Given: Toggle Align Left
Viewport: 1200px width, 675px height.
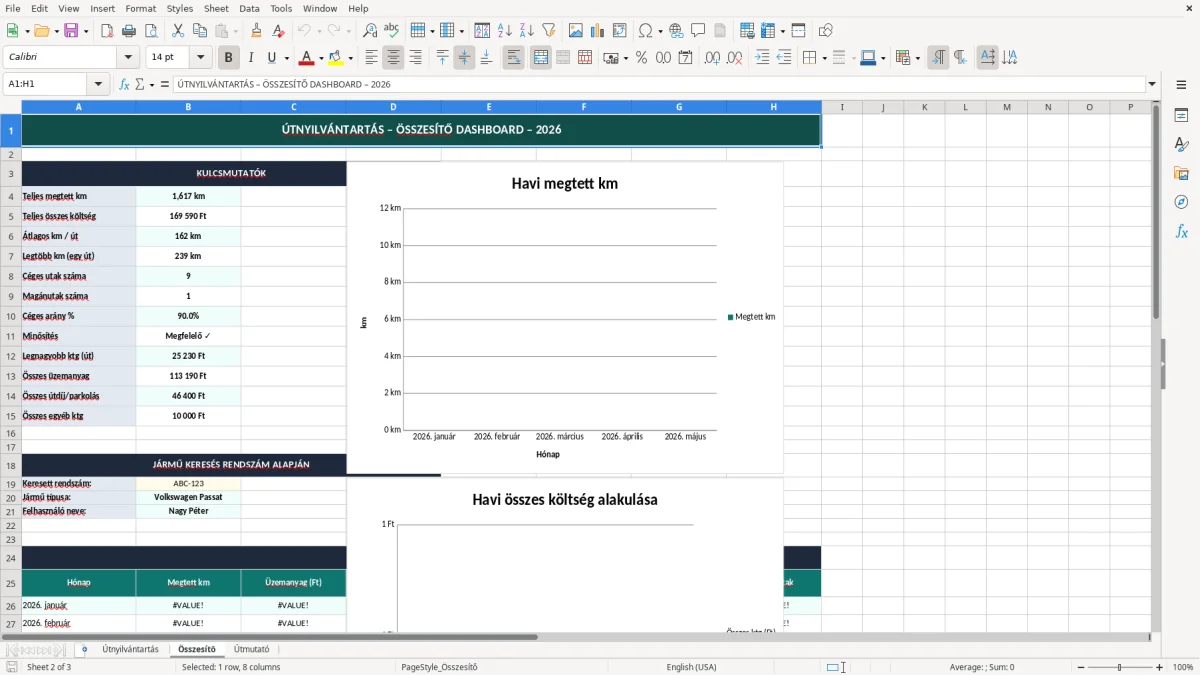Looking at the screenshot, I should 371,58.
